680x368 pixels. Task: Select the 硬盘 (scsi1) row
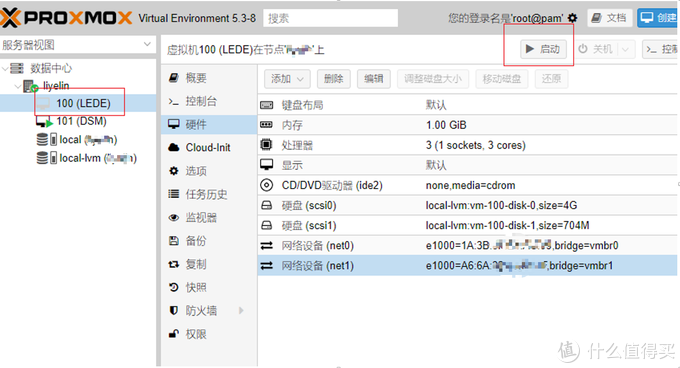468,225
